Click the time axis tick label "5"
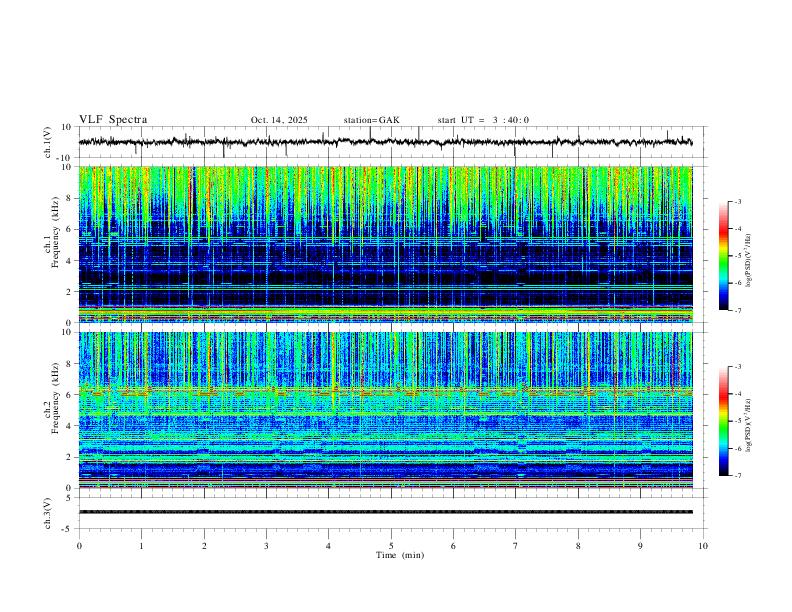Image resolution: width=792 pixels, height=612 pixels. click(391, 546)
